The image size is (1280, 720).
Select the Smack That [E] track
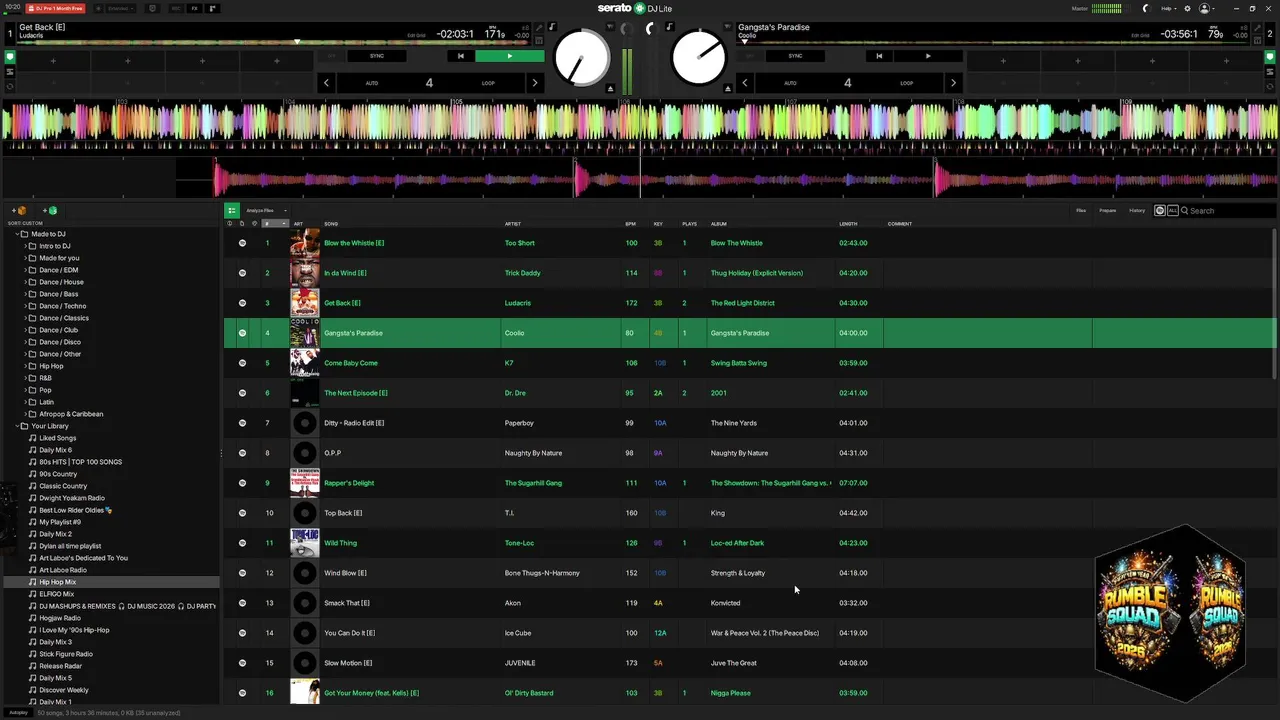click(347, 603)
